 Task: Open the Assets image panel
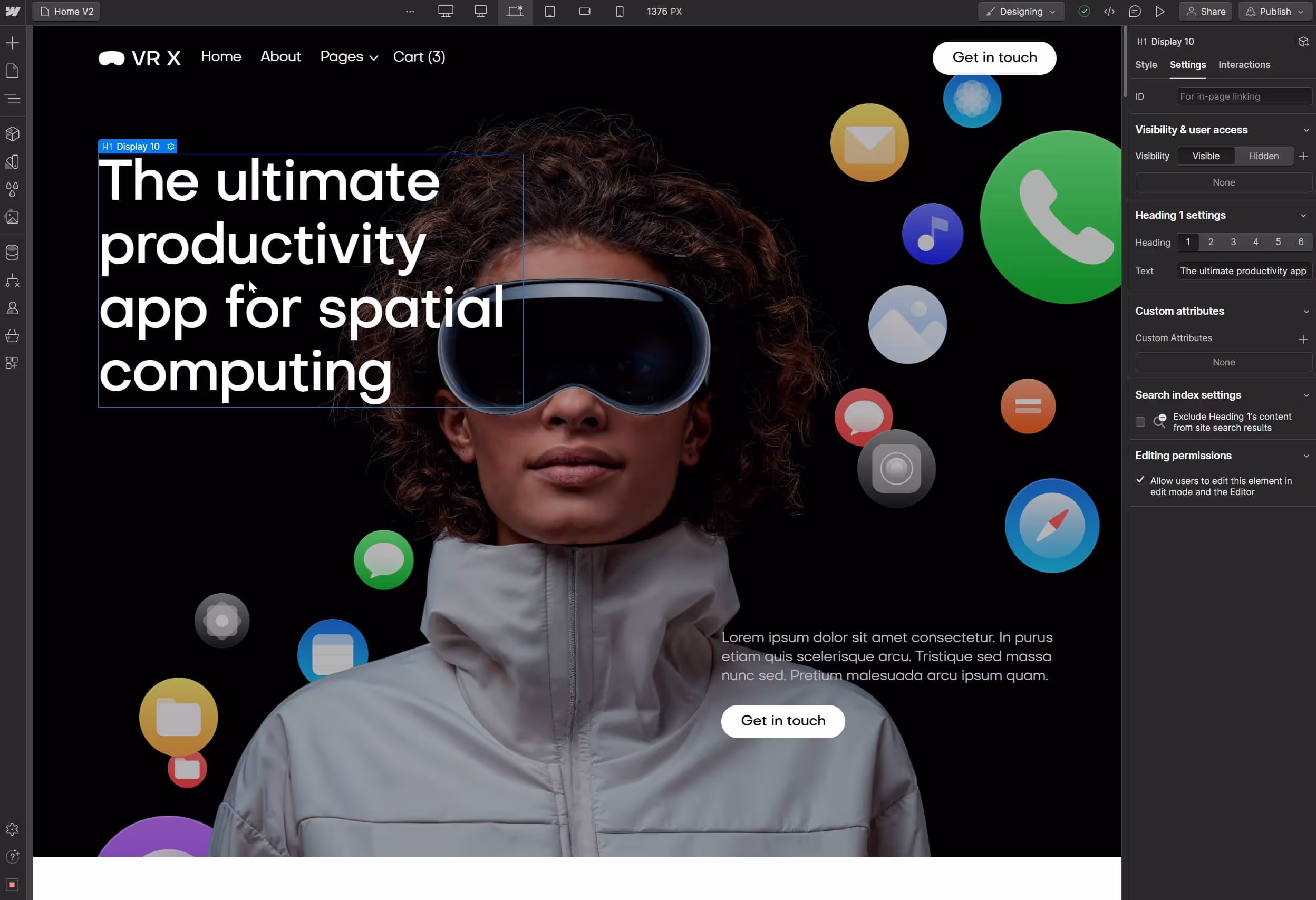(x=13, y=218)
